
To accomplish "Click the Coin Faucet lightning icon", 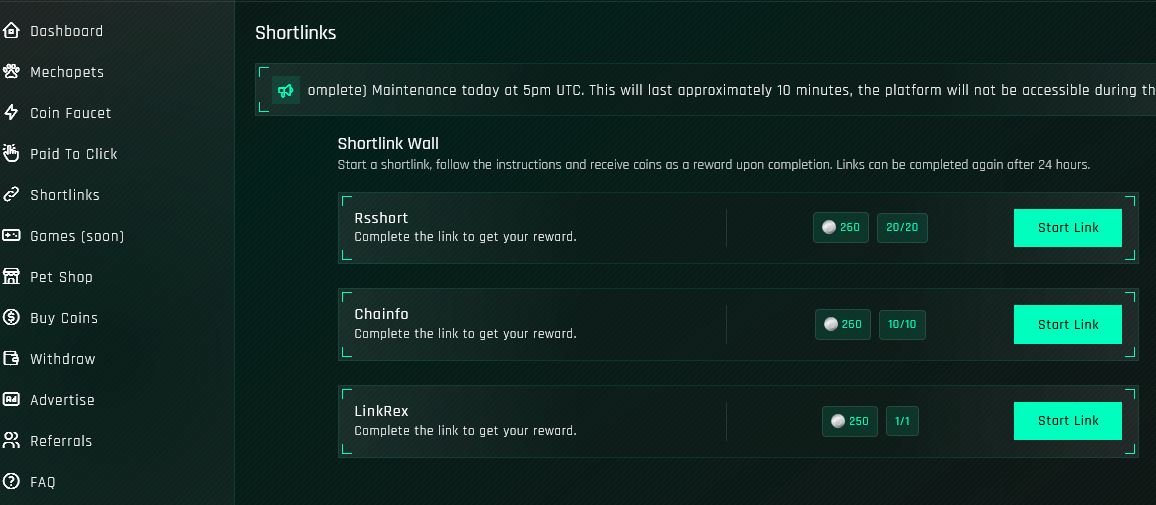I will point(11,113).
